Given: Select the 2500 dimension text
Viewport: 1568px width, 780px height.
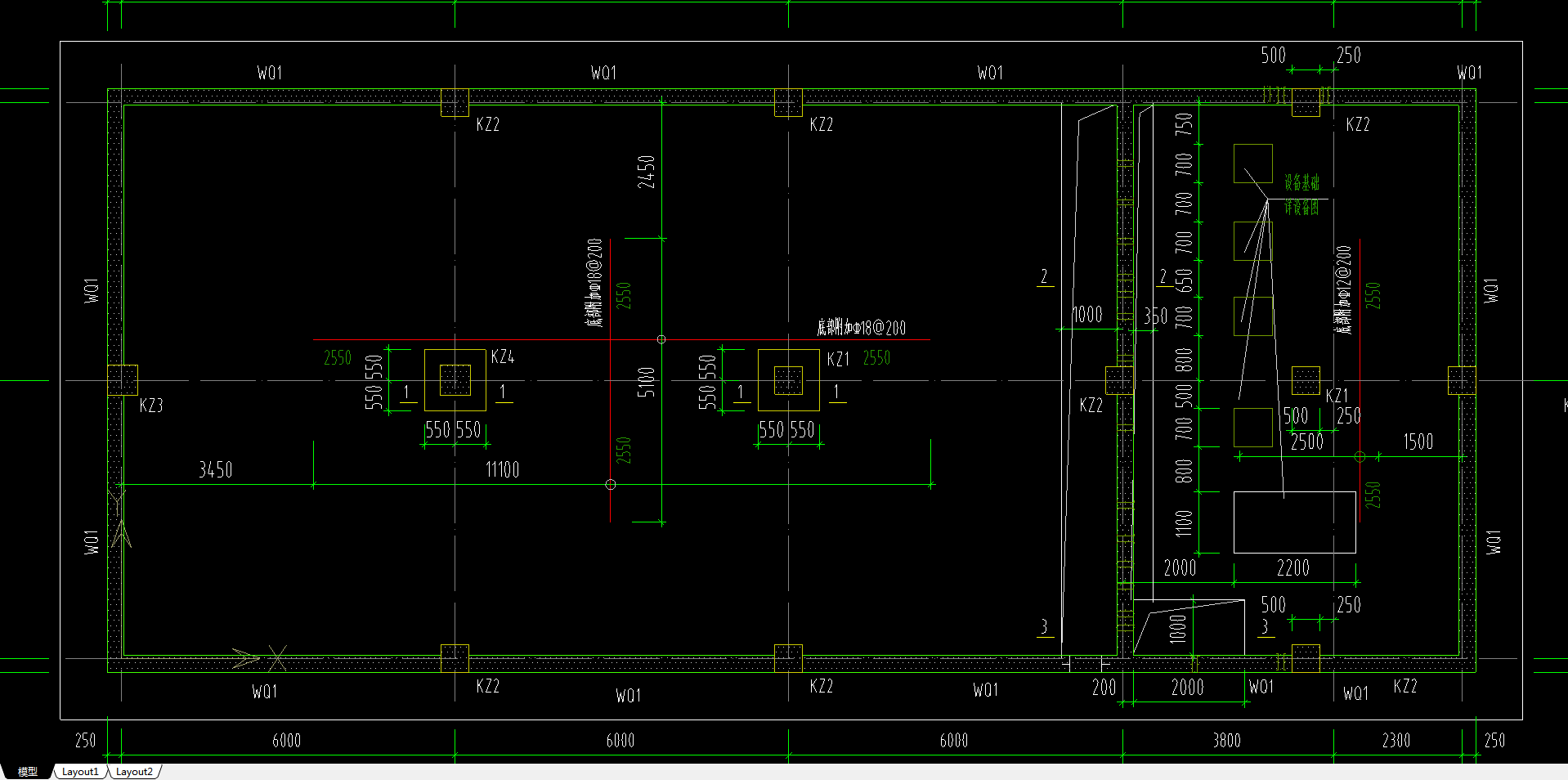Looking at the screenshot, I should (x=1307, y=442).
